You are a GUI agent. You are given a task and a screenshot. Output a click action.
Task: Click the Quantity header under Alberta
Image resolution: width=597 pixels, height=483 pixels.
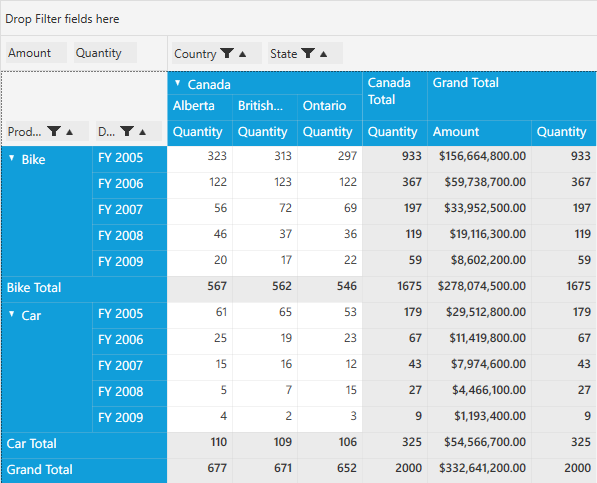pos(200,132)
